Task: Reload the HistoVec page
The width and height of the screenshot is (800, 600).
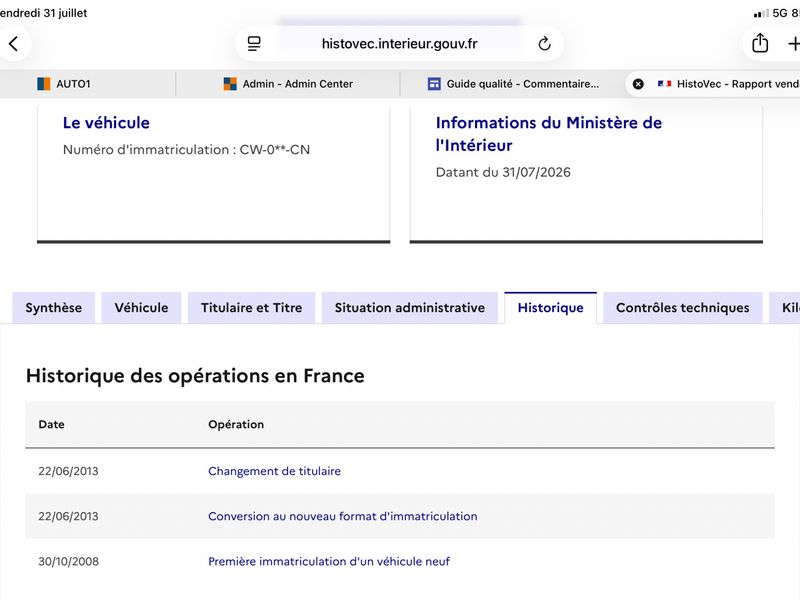Action: point(544,44)
